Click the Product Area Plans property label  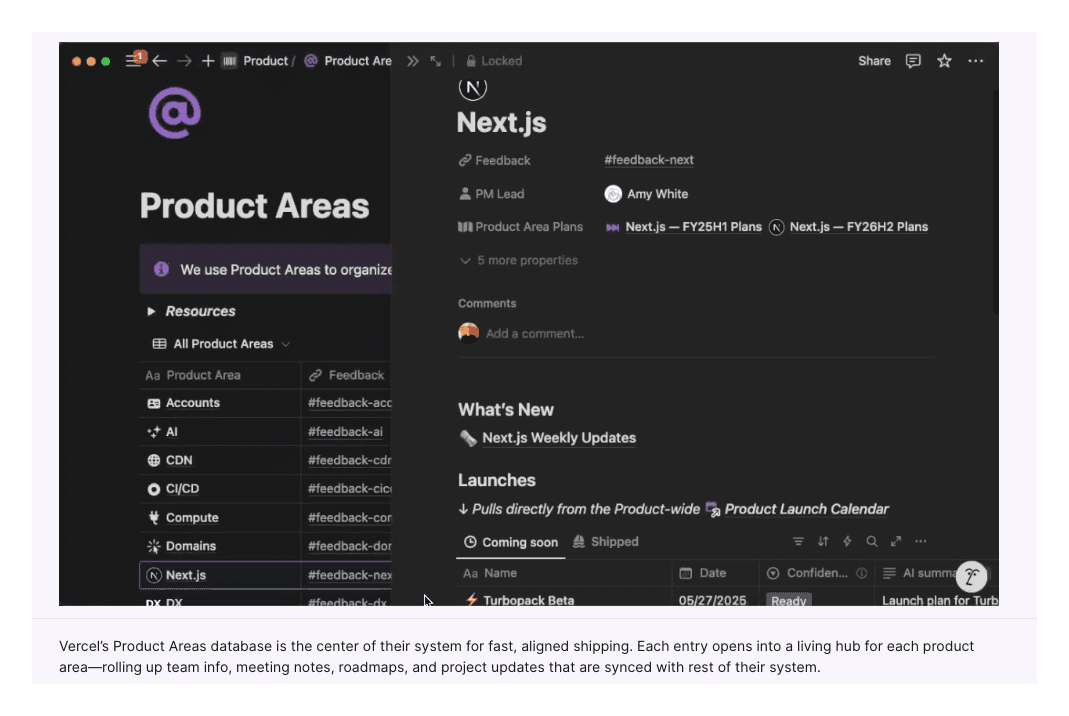pos(521,227)
